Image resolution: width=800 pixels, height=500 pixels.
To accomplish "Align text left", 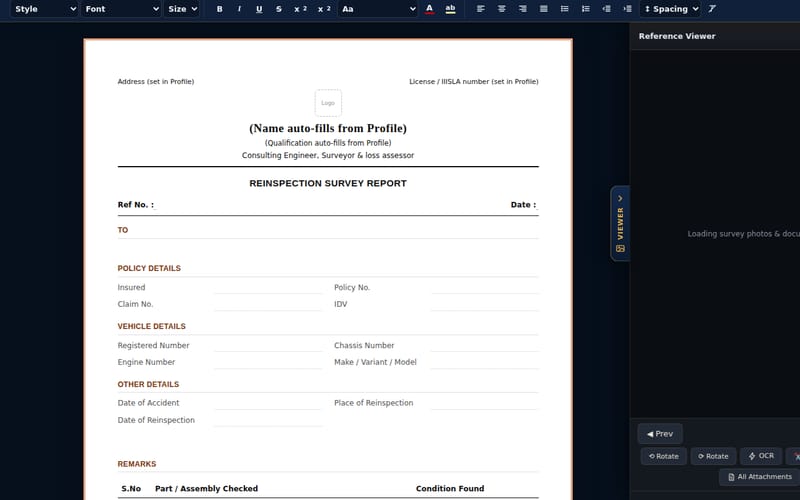I will [x=481, y=9].
